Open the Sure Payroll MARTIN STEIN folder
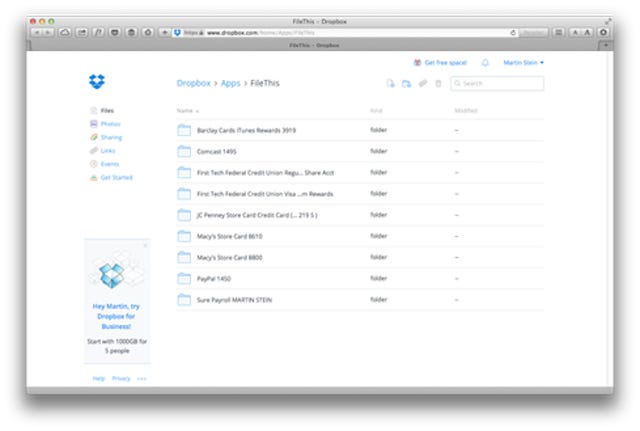640x431 pixels. pyautogui.click(x=234, y=300)
